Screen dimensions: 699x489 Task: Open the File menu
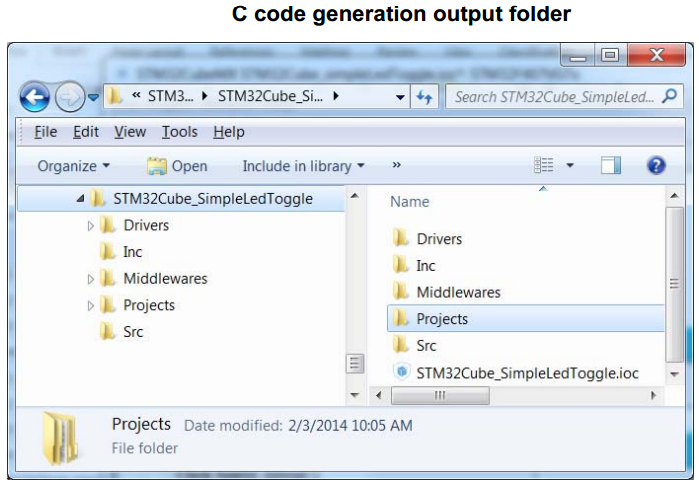click(x=45, y=132)
